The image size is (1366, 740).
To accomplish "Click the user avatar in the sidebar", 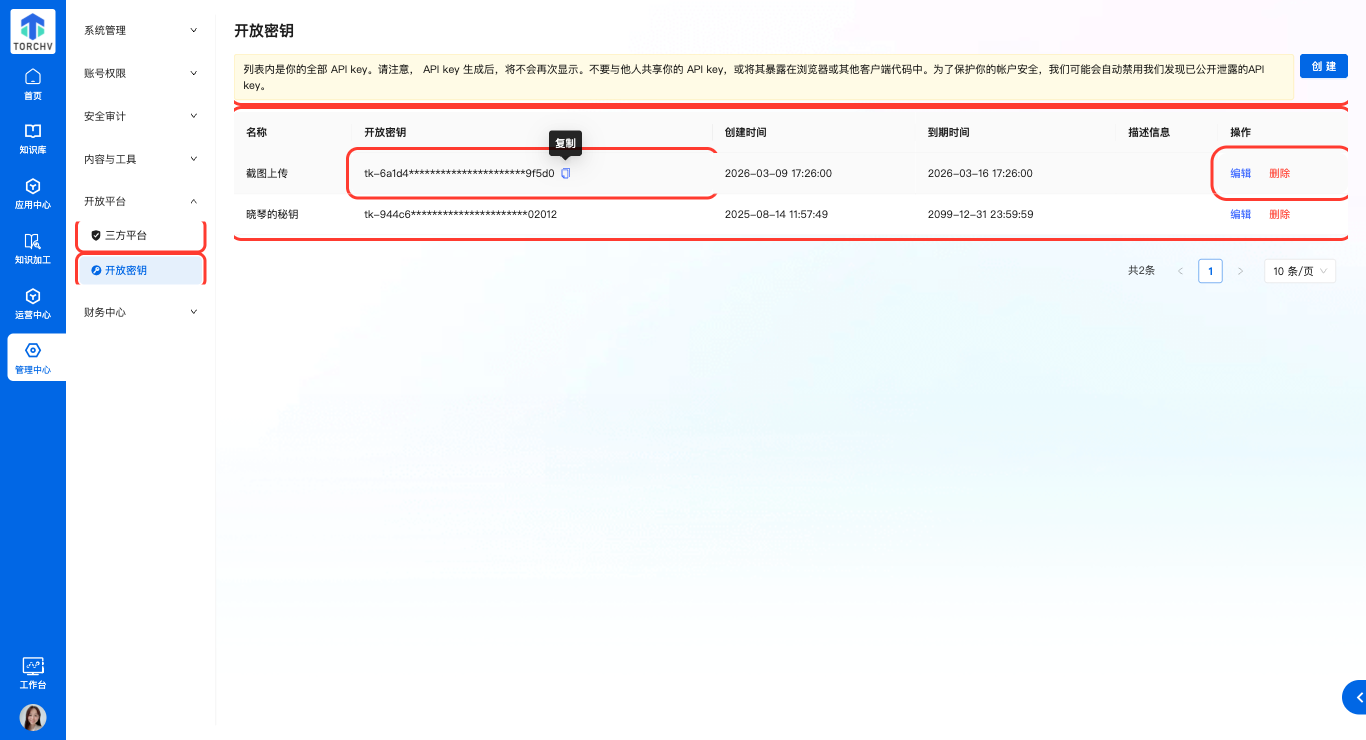I will pos(33,717).
